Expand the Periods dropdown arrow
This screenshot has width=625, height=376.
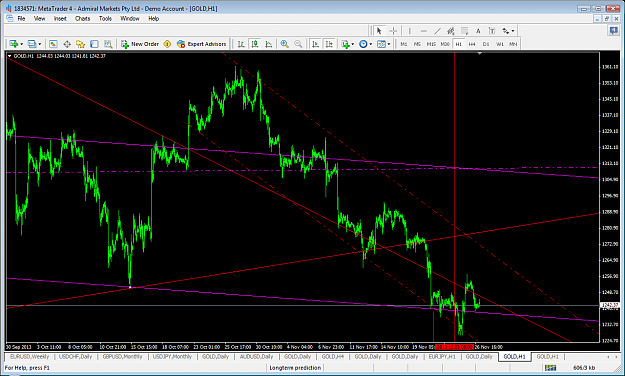coord(371,44)
